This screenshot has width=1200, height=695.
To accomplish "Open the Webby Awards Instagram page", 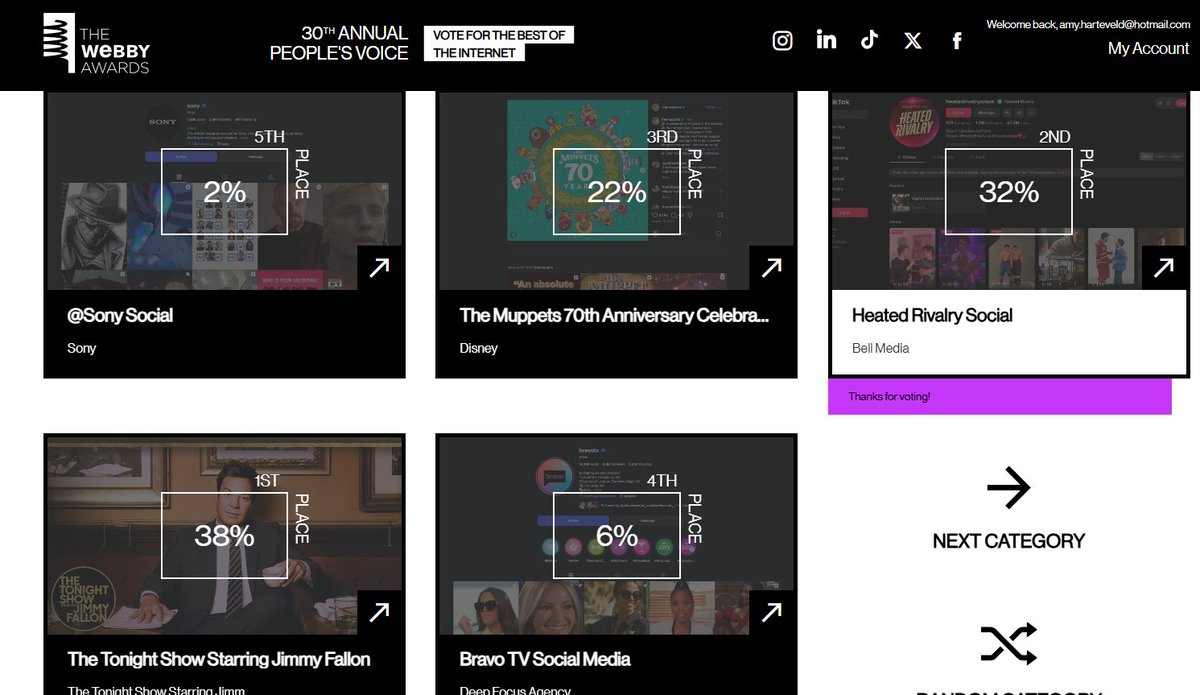I will (783, 41).
